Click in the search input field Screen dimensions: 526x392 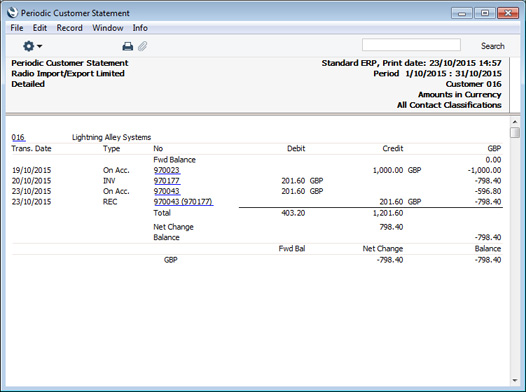coord(411,45)
